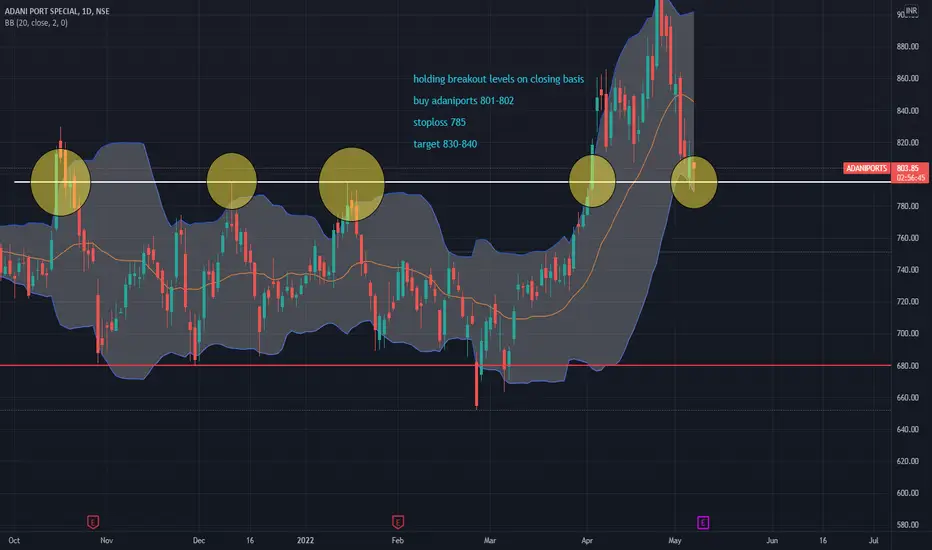932x550 pixels.
Task: Click the red earnings marker near November
Action: [x=93, y=522]
